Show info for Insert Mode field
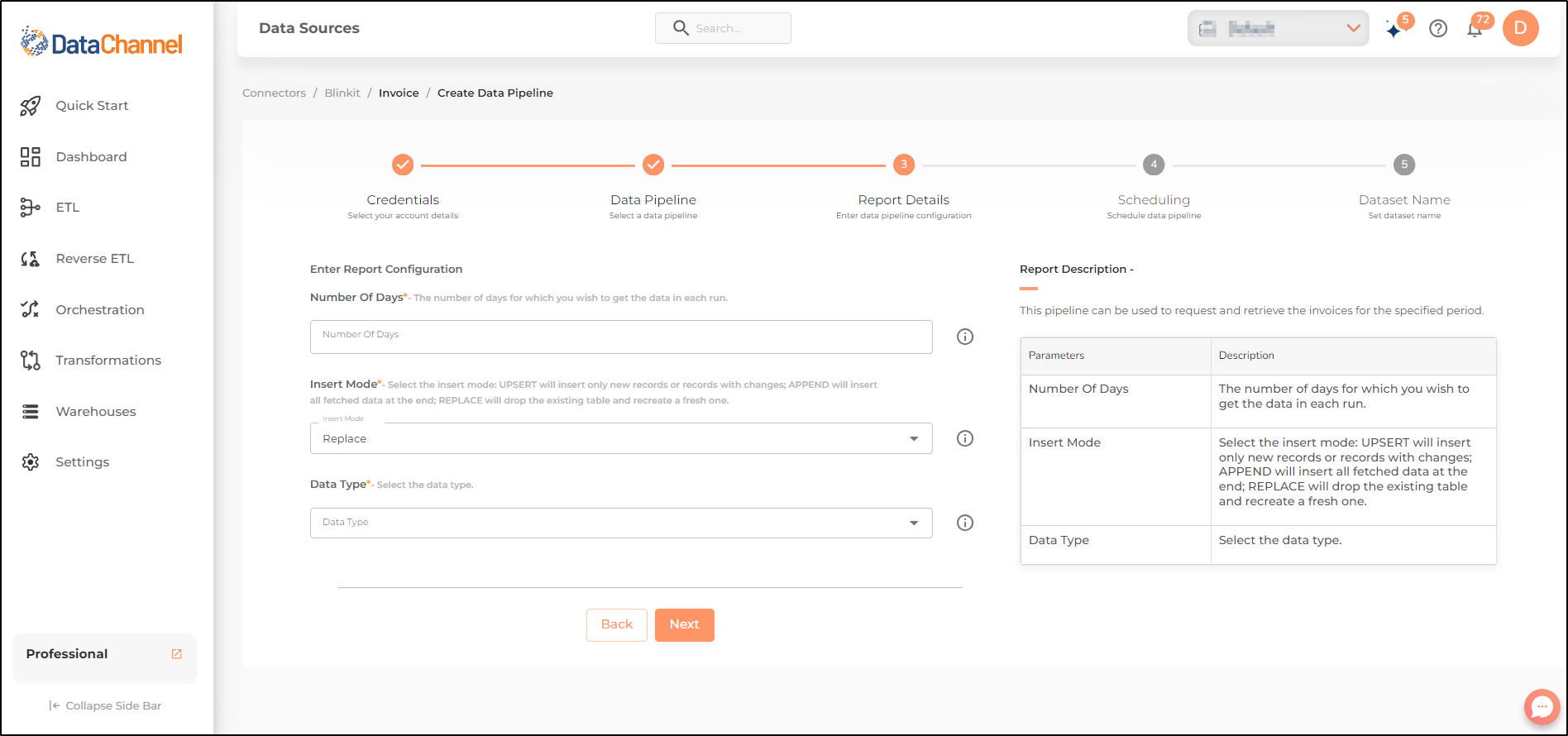This screenshot has width=1568, height=736. tap(965, 438)
